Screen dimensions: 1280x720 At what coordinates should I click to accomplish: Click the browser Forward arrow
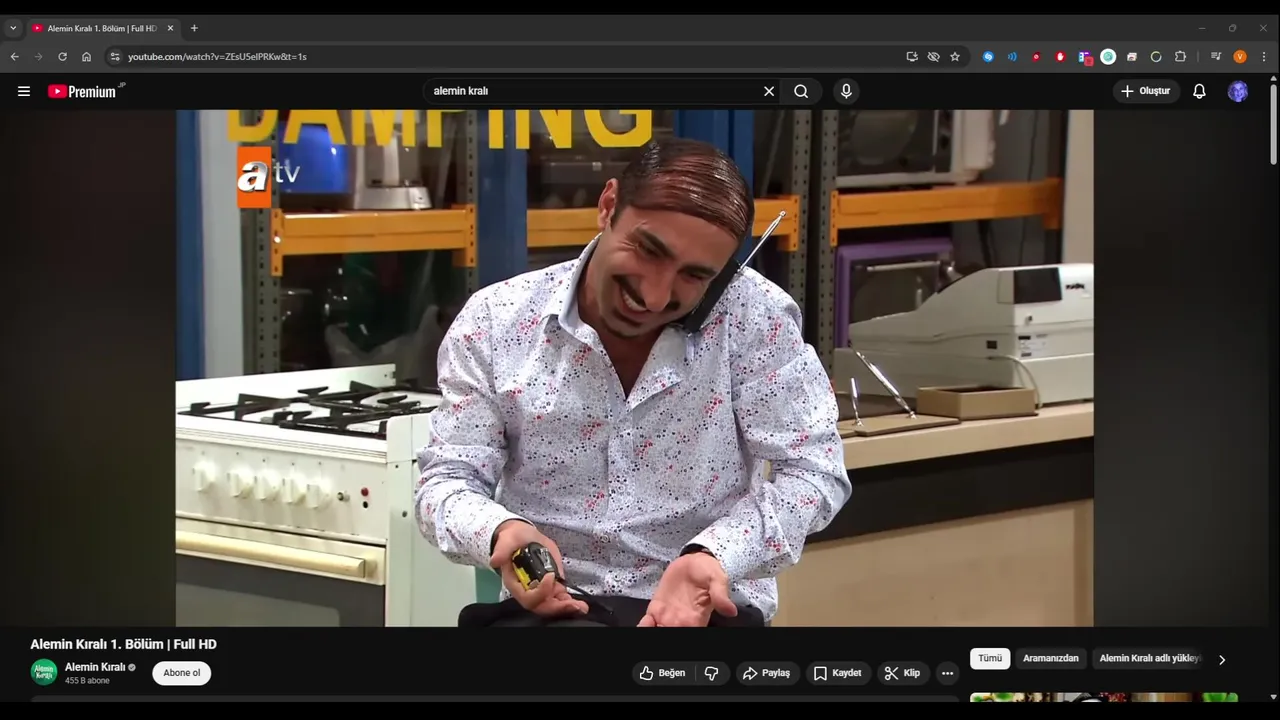coord(39,57)
